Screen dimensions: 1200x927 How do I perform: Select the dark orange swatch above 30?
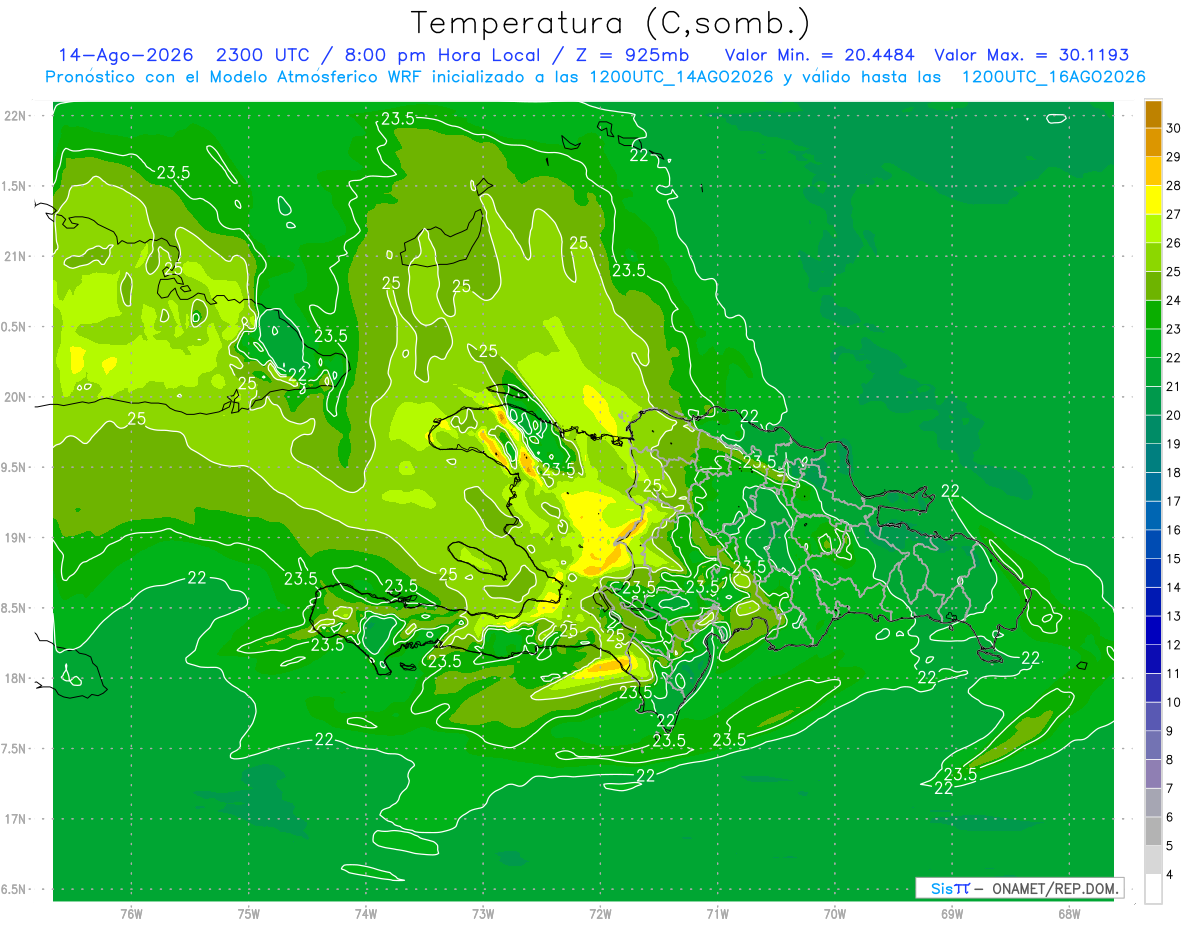(1153, 115)
